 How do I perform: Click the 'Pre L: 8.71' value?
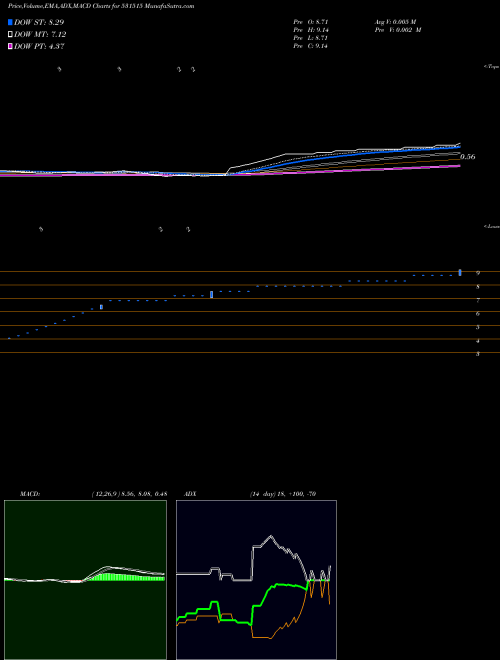click(x=311, y=38)
